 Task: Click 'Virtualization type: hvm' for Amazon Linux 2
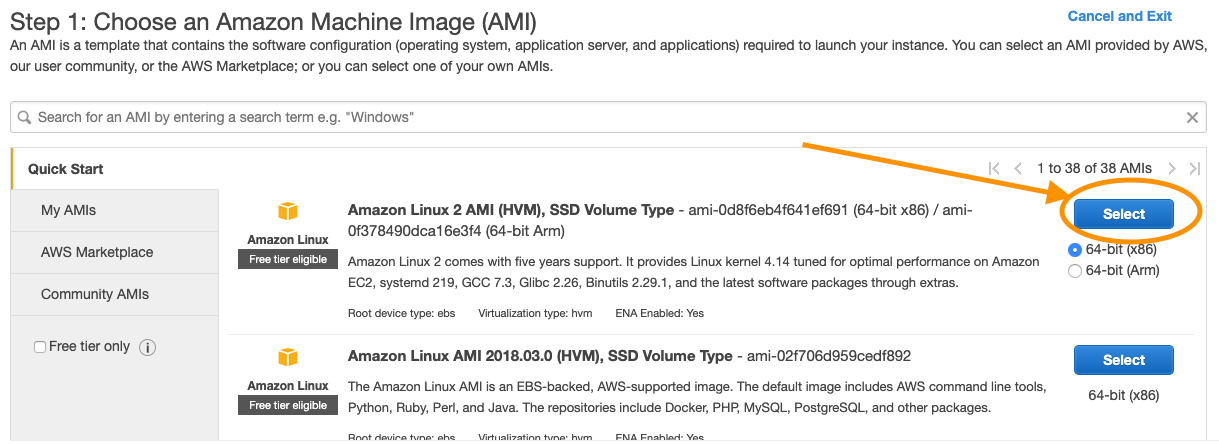(x=535, y=313)
